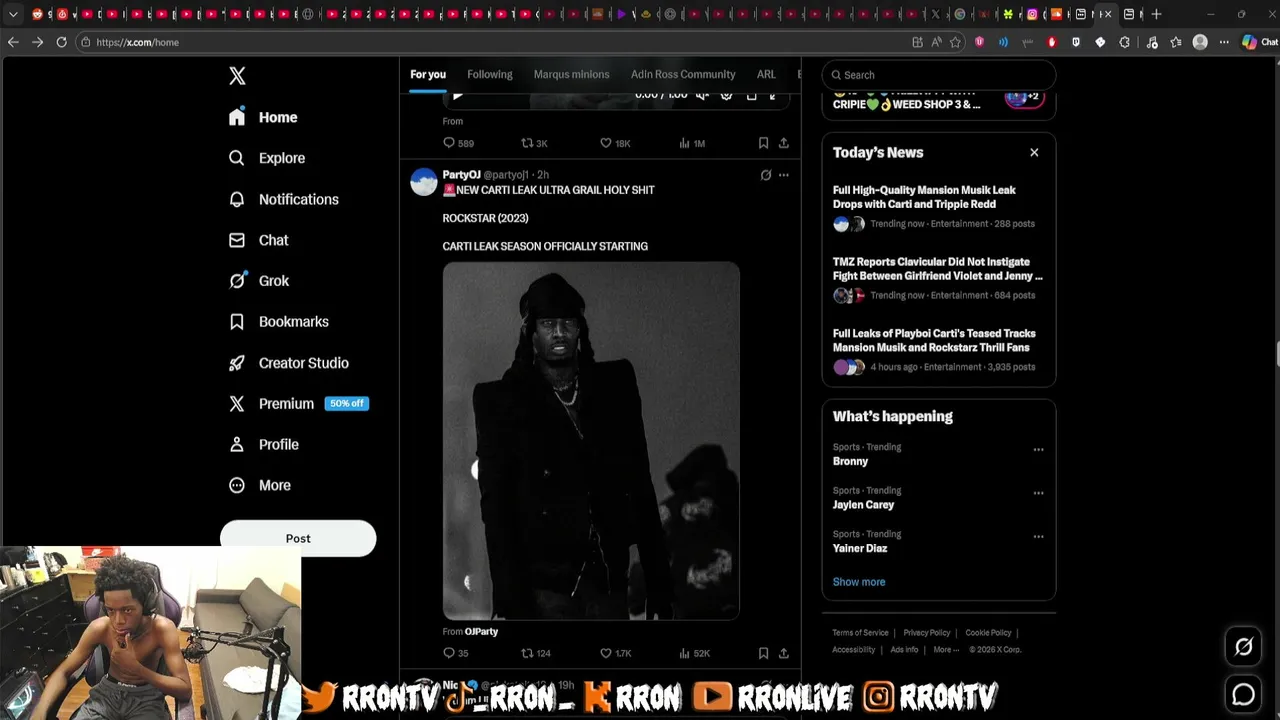The width and height of the screenshot is (1280, 720).
Task: Open the Explore page
Action: tap(266, 158)
